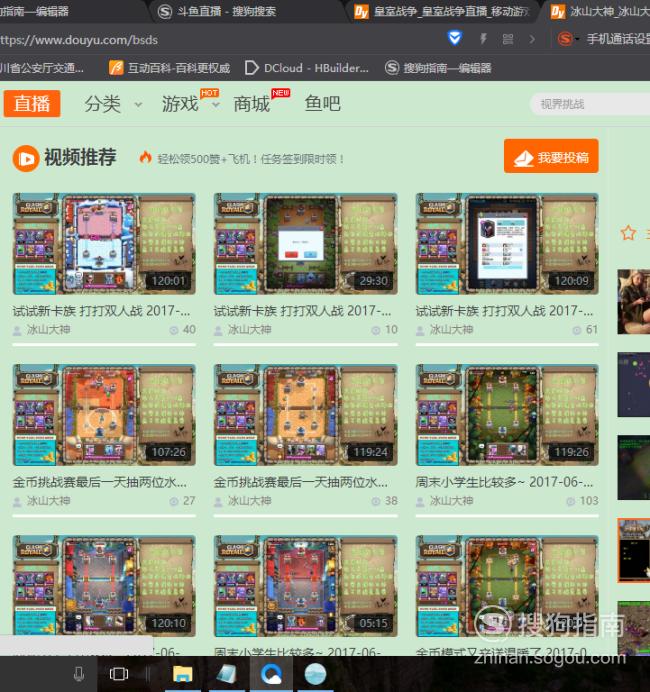
Task: Open the 省公安厅交通 bookmark
Action: (42, 68)
